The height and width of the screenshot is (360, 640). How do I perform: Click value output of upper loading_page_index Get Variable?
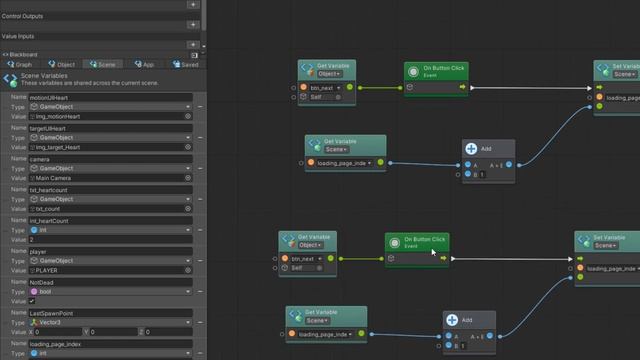380,162
